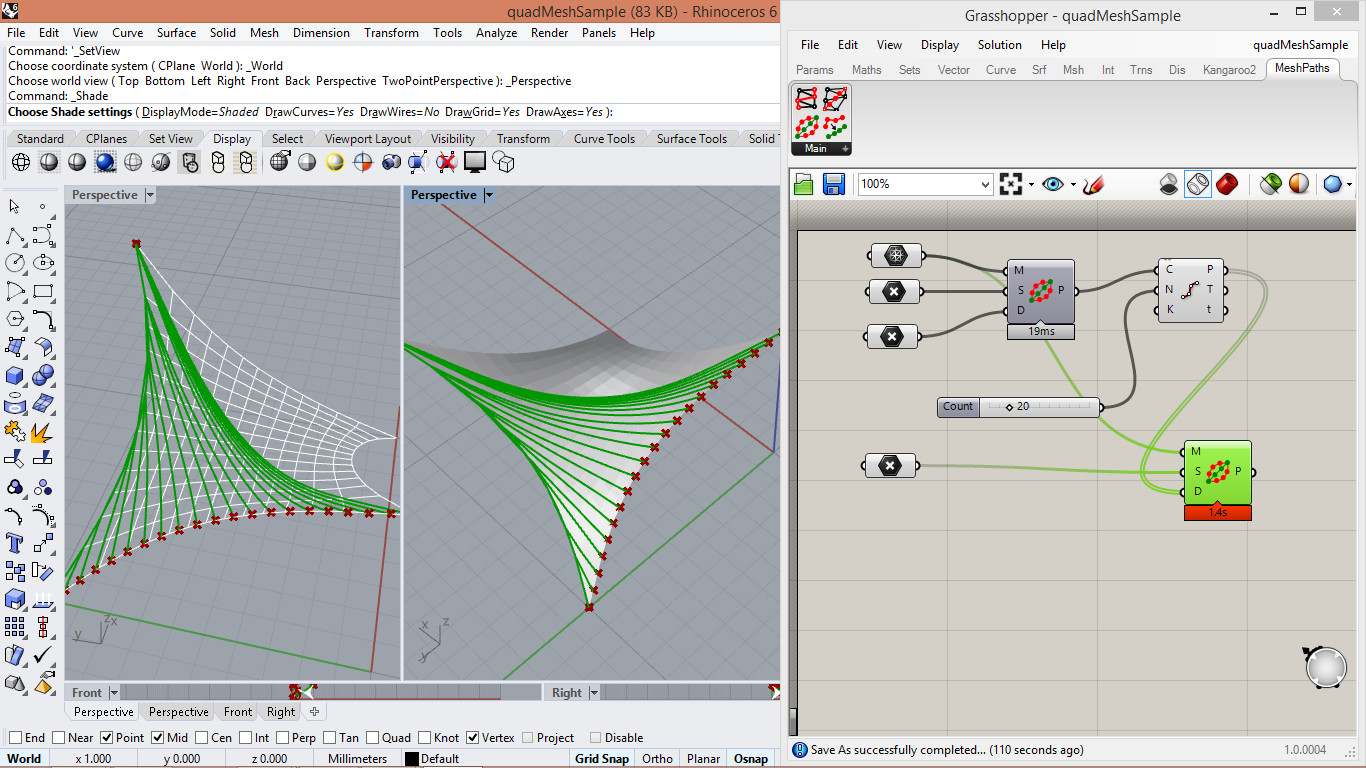1366x768 pixels.
Task: Click the Explode tool orange burst icon
Action: (x=43, y=432)
